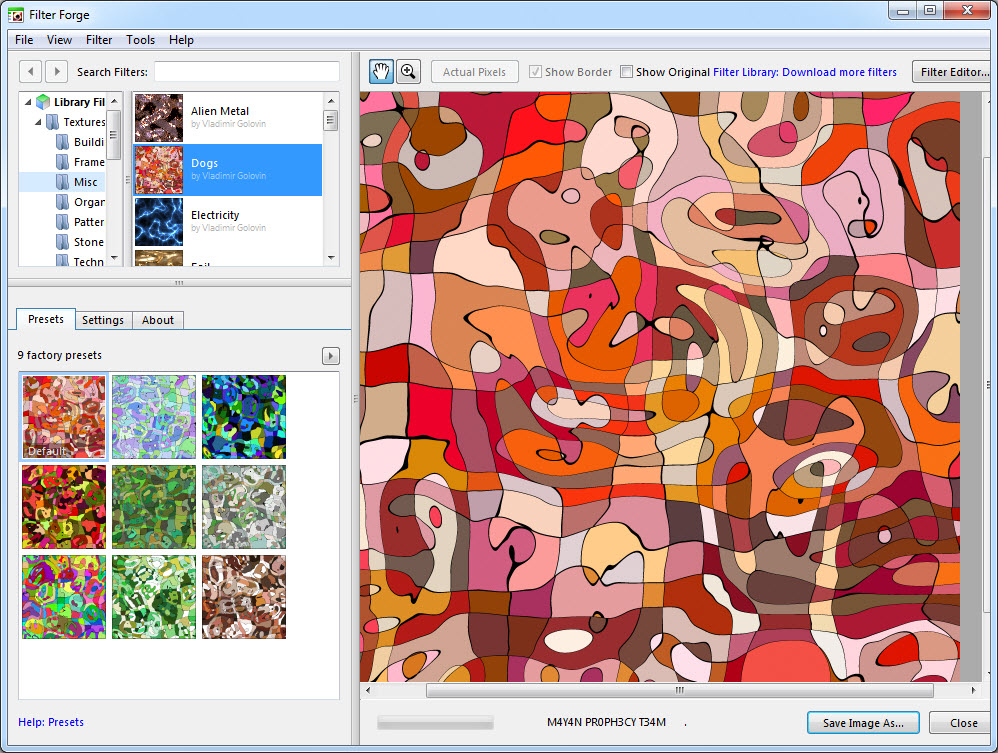This screenshot has height=753, width=998.
Task: Open the File menu
Action: click(24, 39)
